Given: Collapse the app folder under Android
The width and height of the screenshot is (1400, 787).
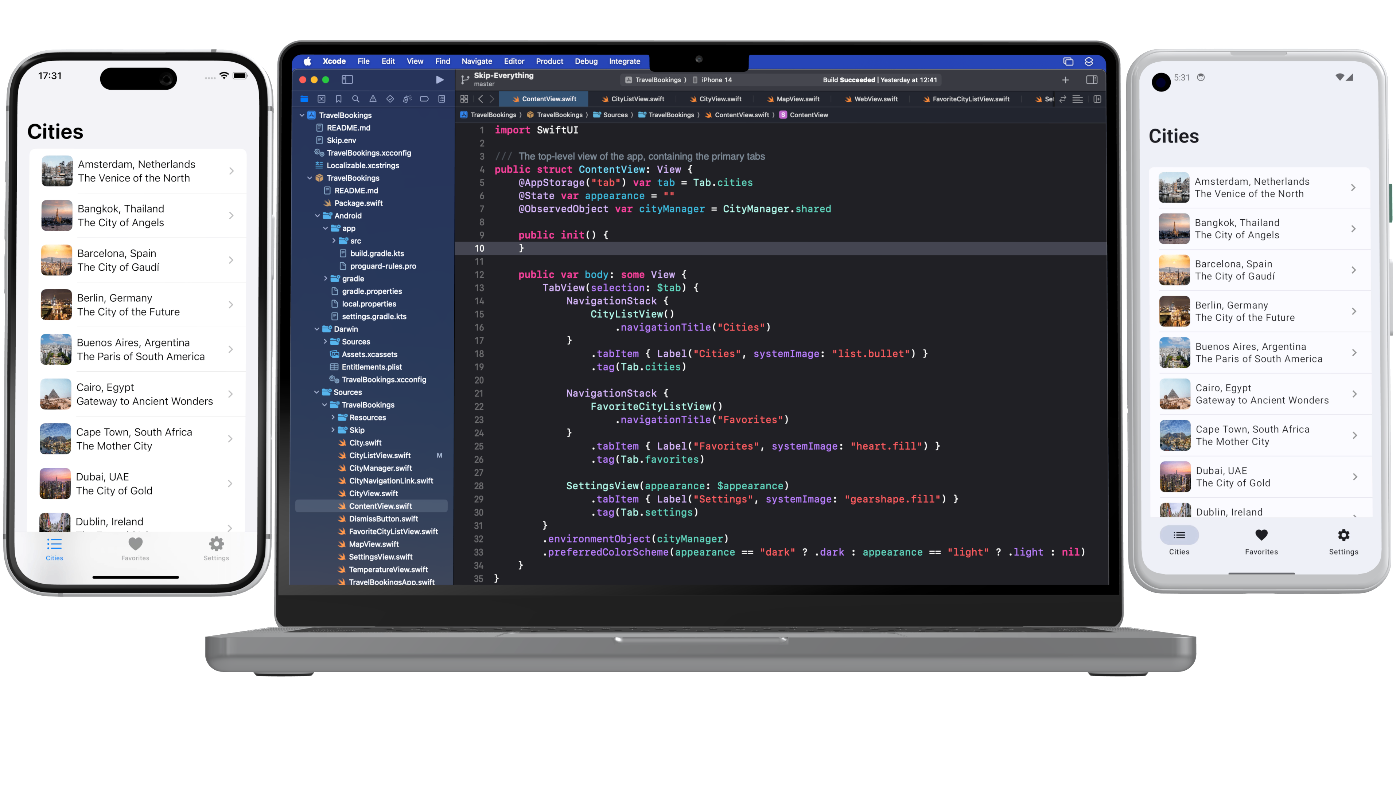Looking at the screenshot, I should pos(325,228).
